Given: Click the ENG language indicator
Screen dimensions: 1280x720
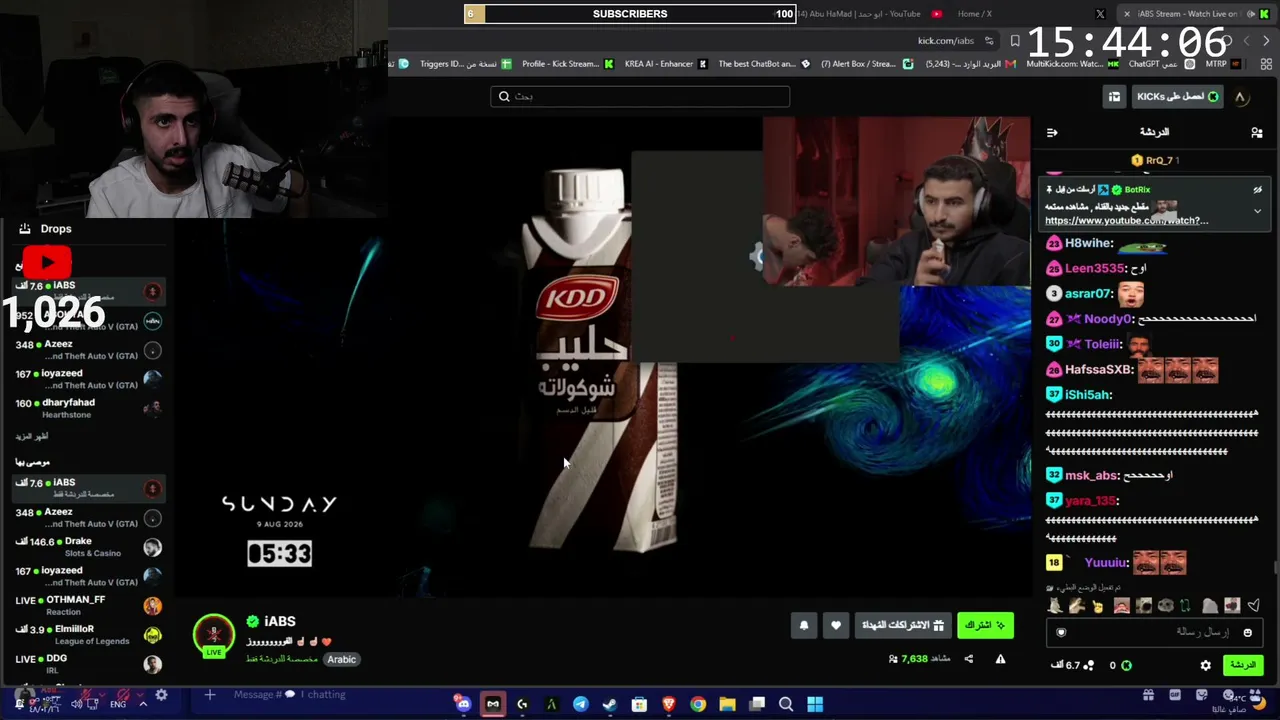Looking at the screenshot, I should click(118, 704).
